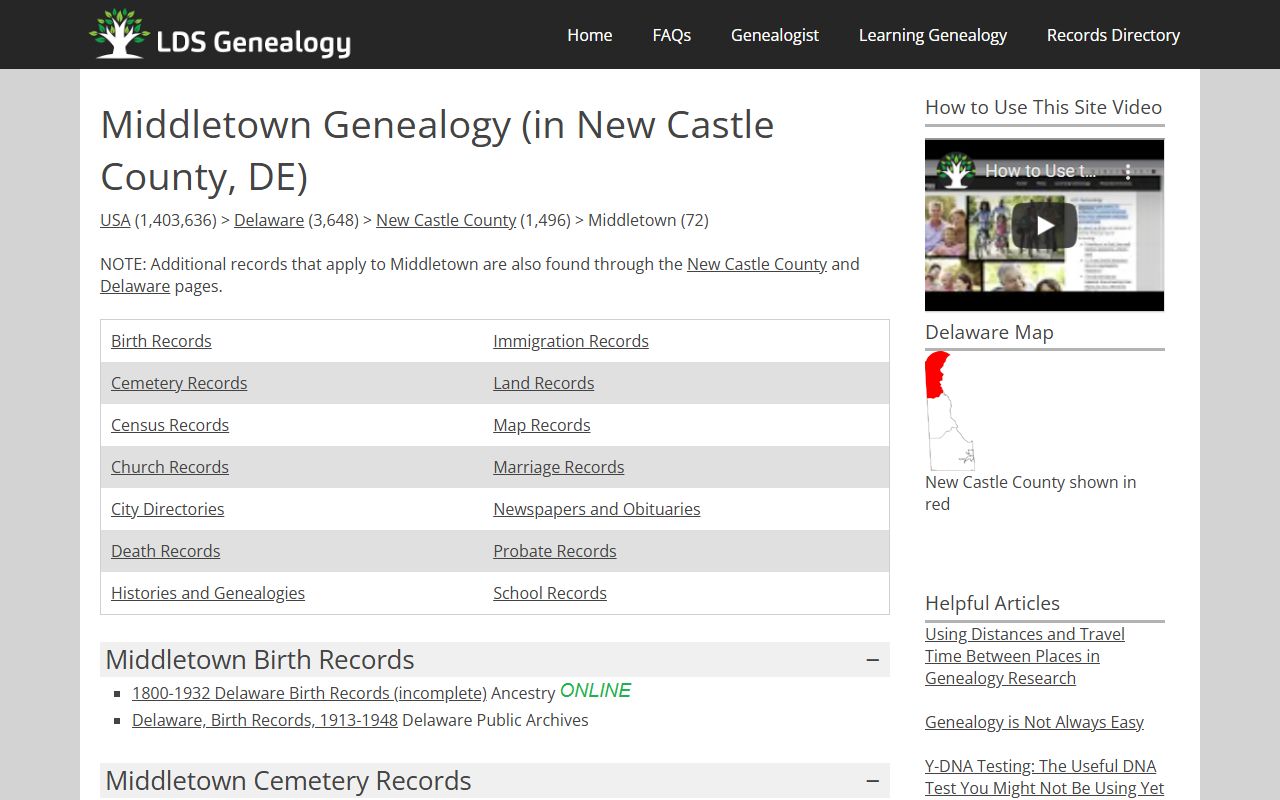Open Y-DNA Testing article link
This screenshot has width=1280, height=800.
[x=1044, y=777]
